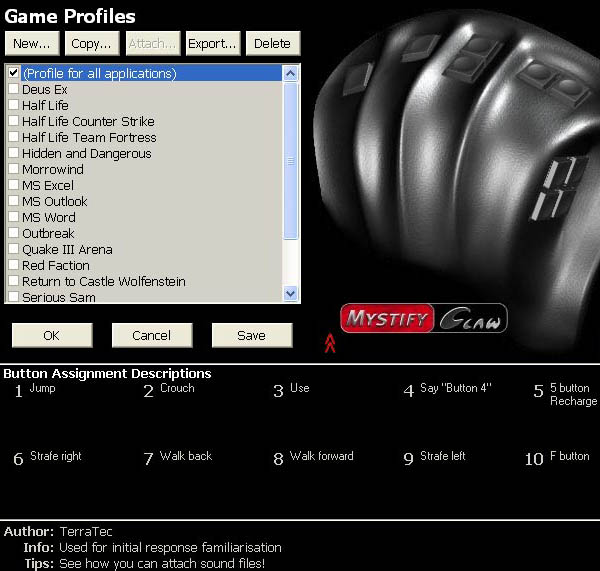This screenshot has width=600, height=571.
Task: Click the TerraTec author name
Action: click(86, 532)
